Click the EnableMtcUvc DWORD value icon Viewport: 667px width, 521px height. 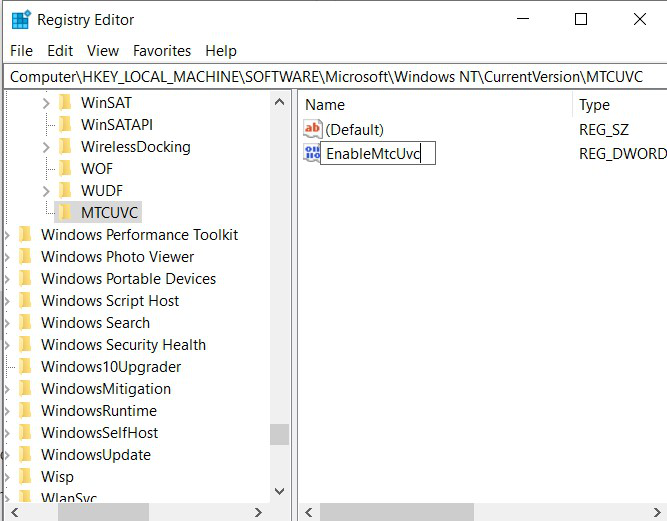312,153
